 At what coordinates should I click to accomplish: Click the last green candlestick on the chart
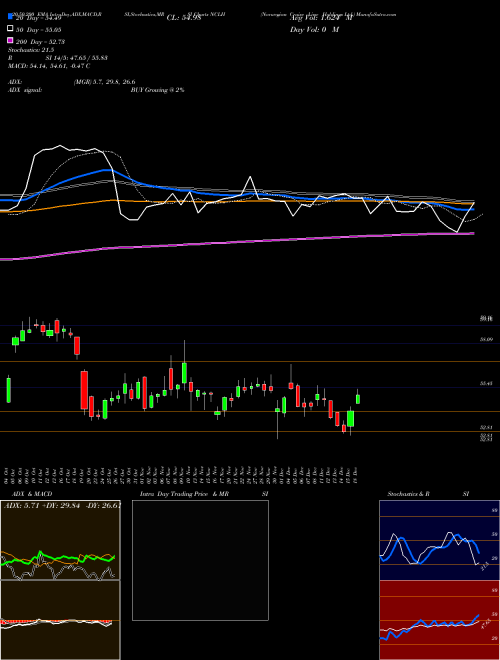358,398
